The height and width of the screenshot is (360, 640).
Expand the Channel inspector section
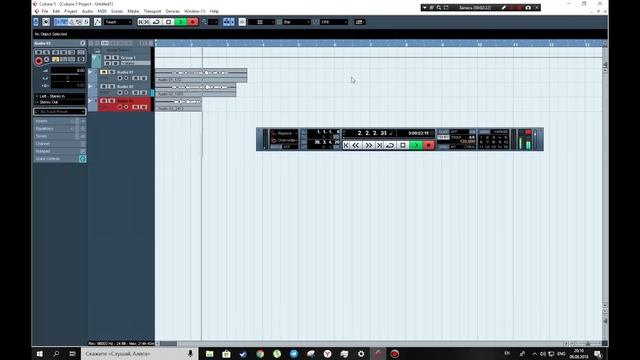tap(60, 144)
